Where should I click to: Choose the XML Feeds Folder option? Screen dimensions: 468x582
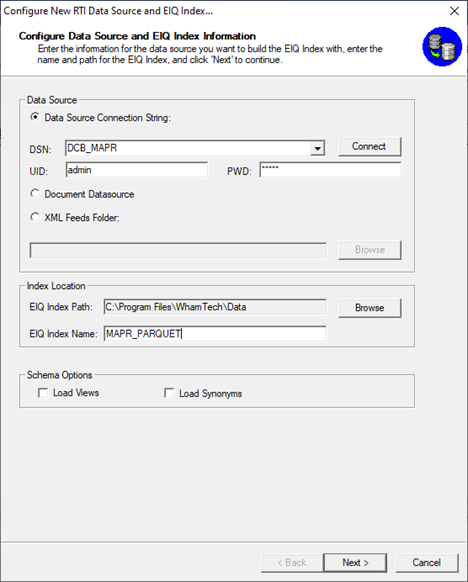click(35, 217)
